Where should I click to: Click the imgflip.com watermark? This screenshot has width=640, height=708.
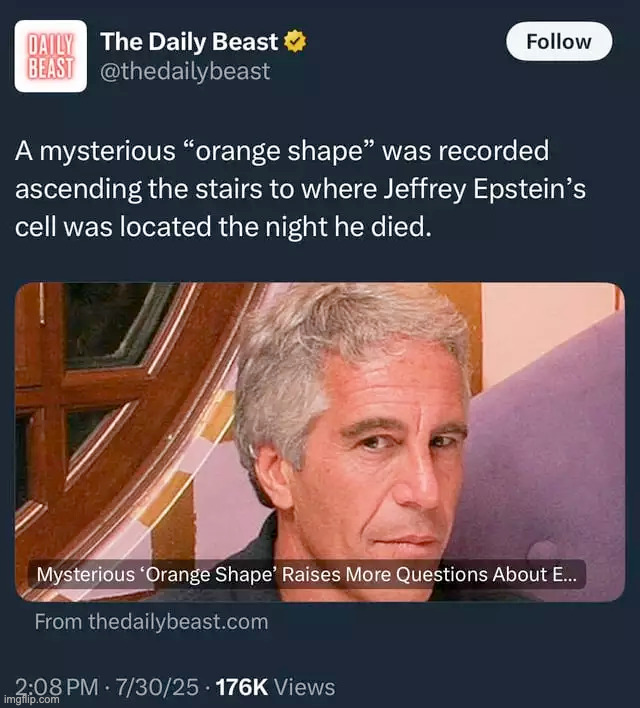click(x=31, y=699)
